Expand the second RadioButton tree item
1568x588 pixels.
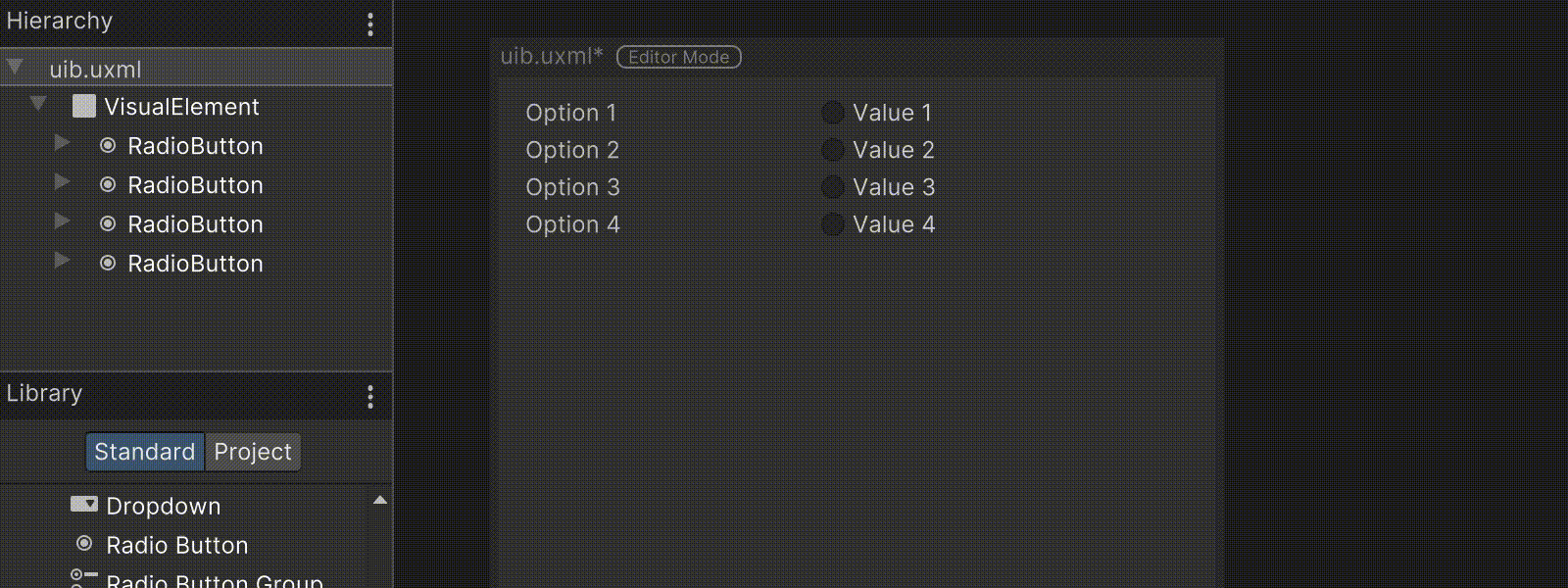coord(62,182)
